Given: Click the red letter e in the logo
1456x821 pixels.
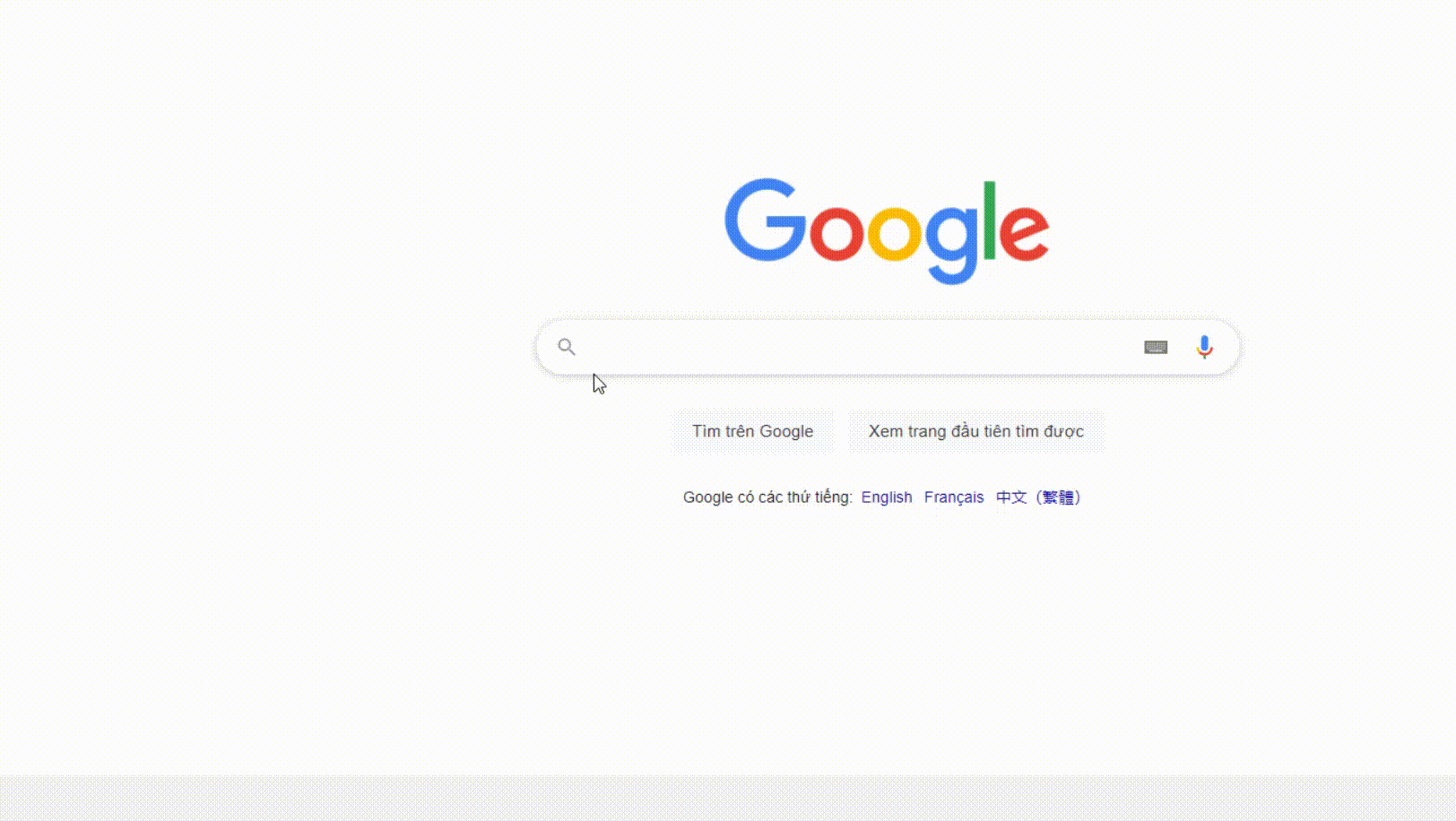Looking at the screenshot, I should click(x=1024, y=231).
